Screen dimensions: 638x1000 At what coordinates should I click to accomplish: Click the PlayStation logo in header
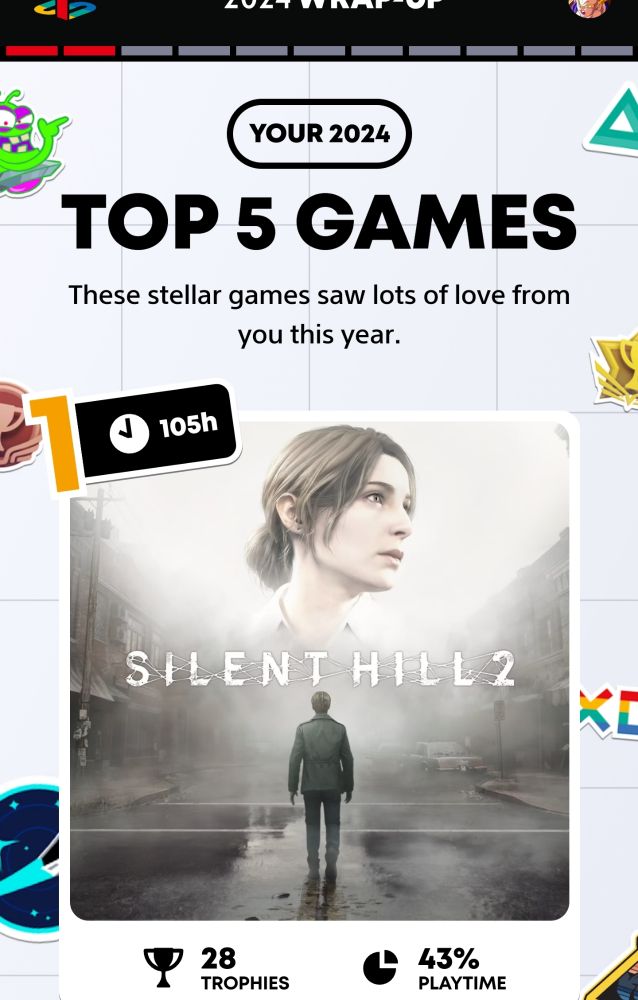pos(64,8)
